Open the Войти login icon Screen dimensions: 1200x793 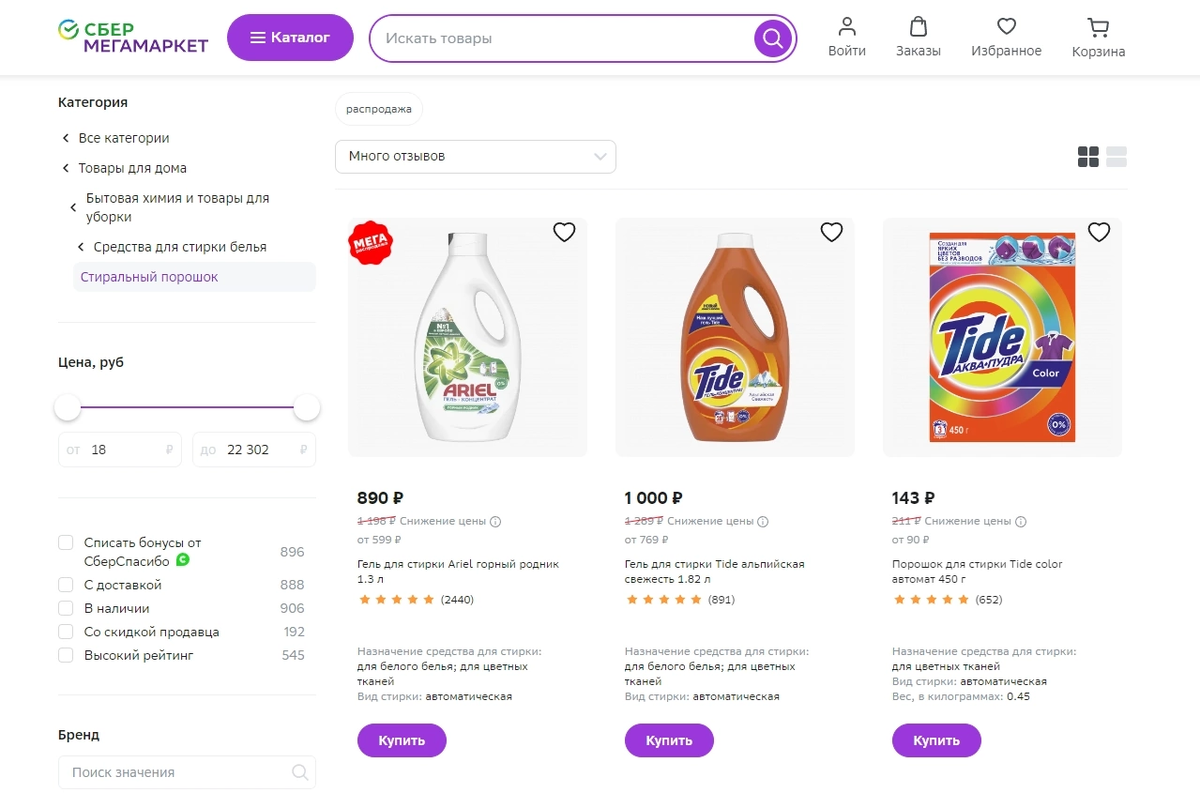(x=847, y=37)
